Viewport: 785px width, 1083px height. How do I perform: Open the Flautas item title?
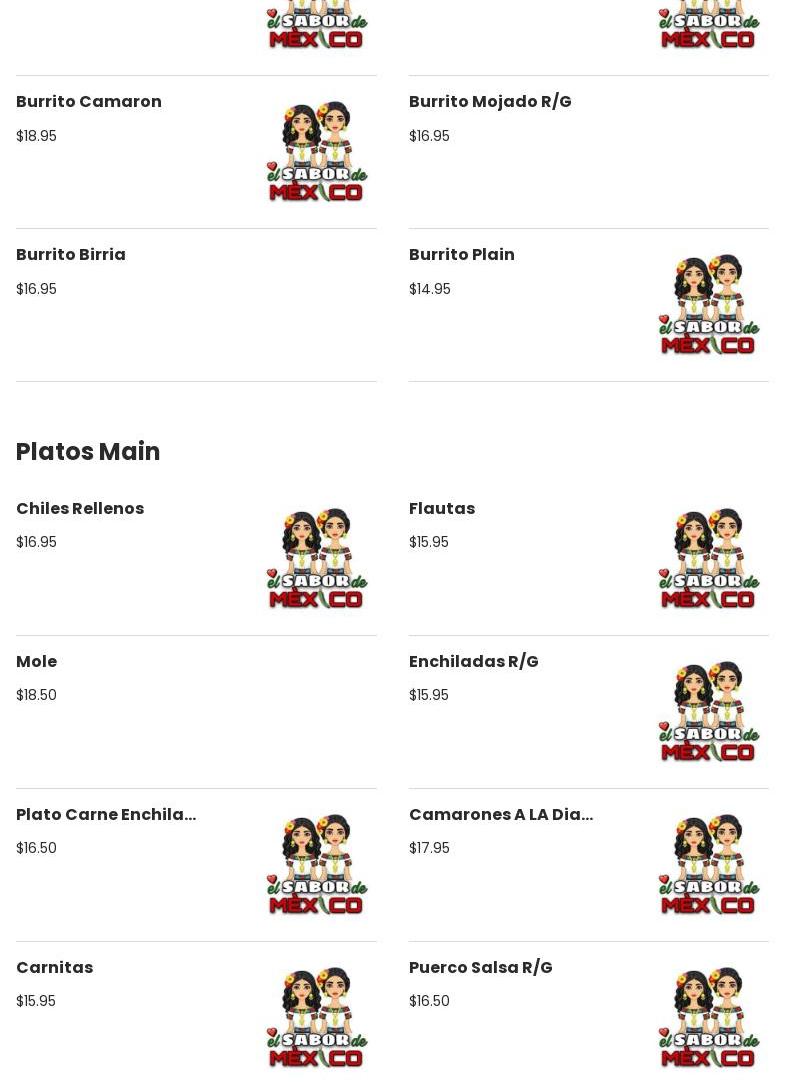(442, 509)
